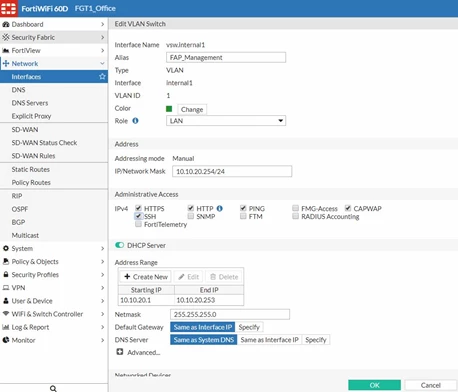Click the Network cross-arrows icon
The height and width of the screenshot is (392, 458).
coord(6,63)
